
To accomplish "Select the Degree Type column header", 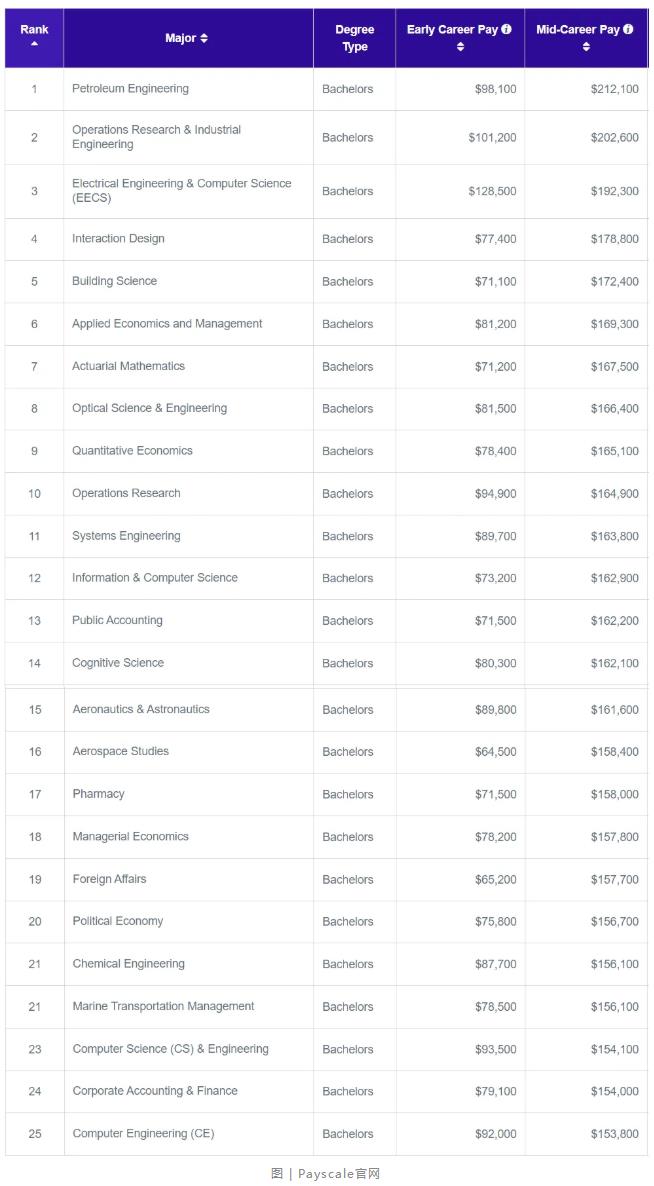I will point(355,38).
